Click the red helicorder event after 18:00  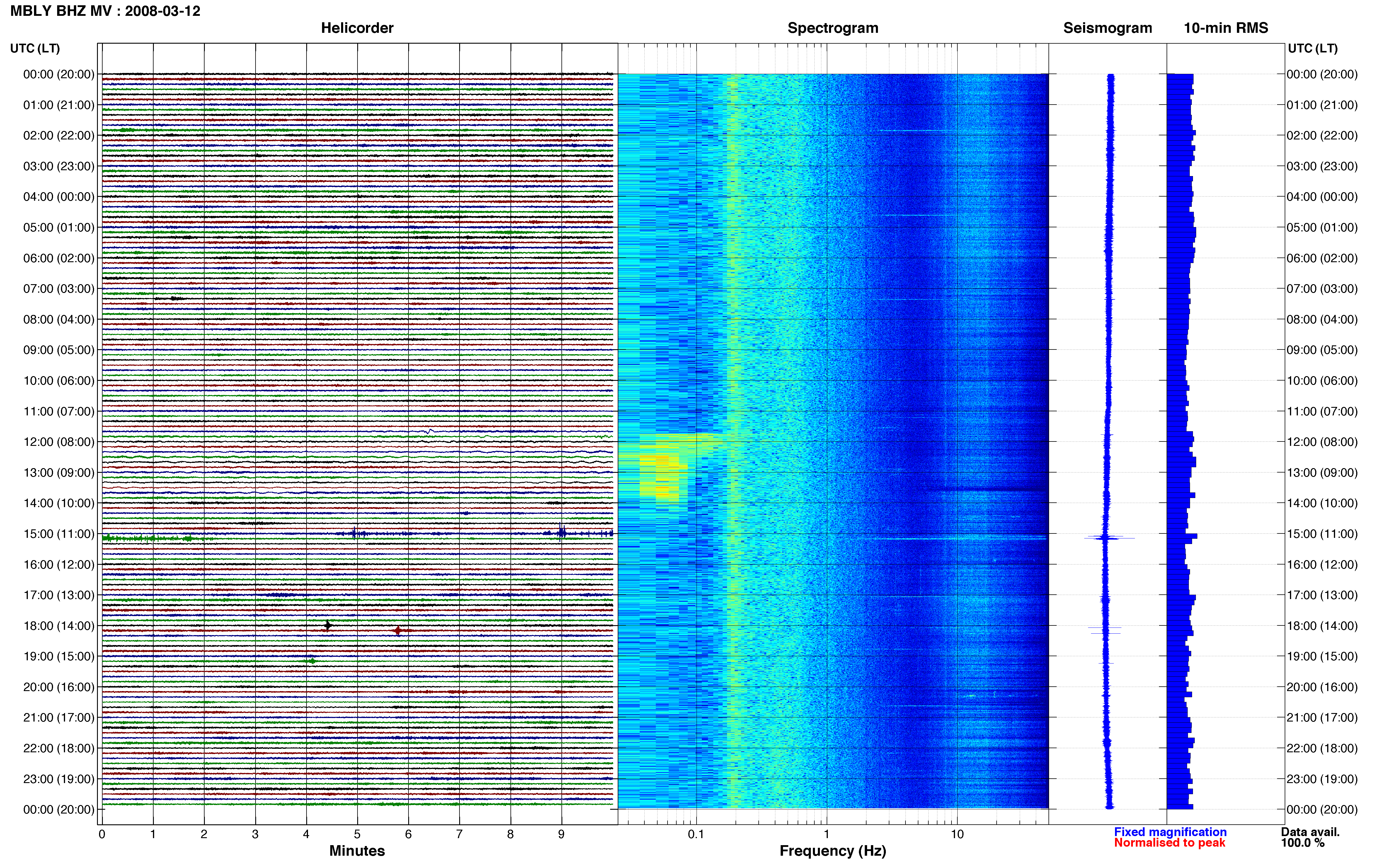click(x=398, y=631)
